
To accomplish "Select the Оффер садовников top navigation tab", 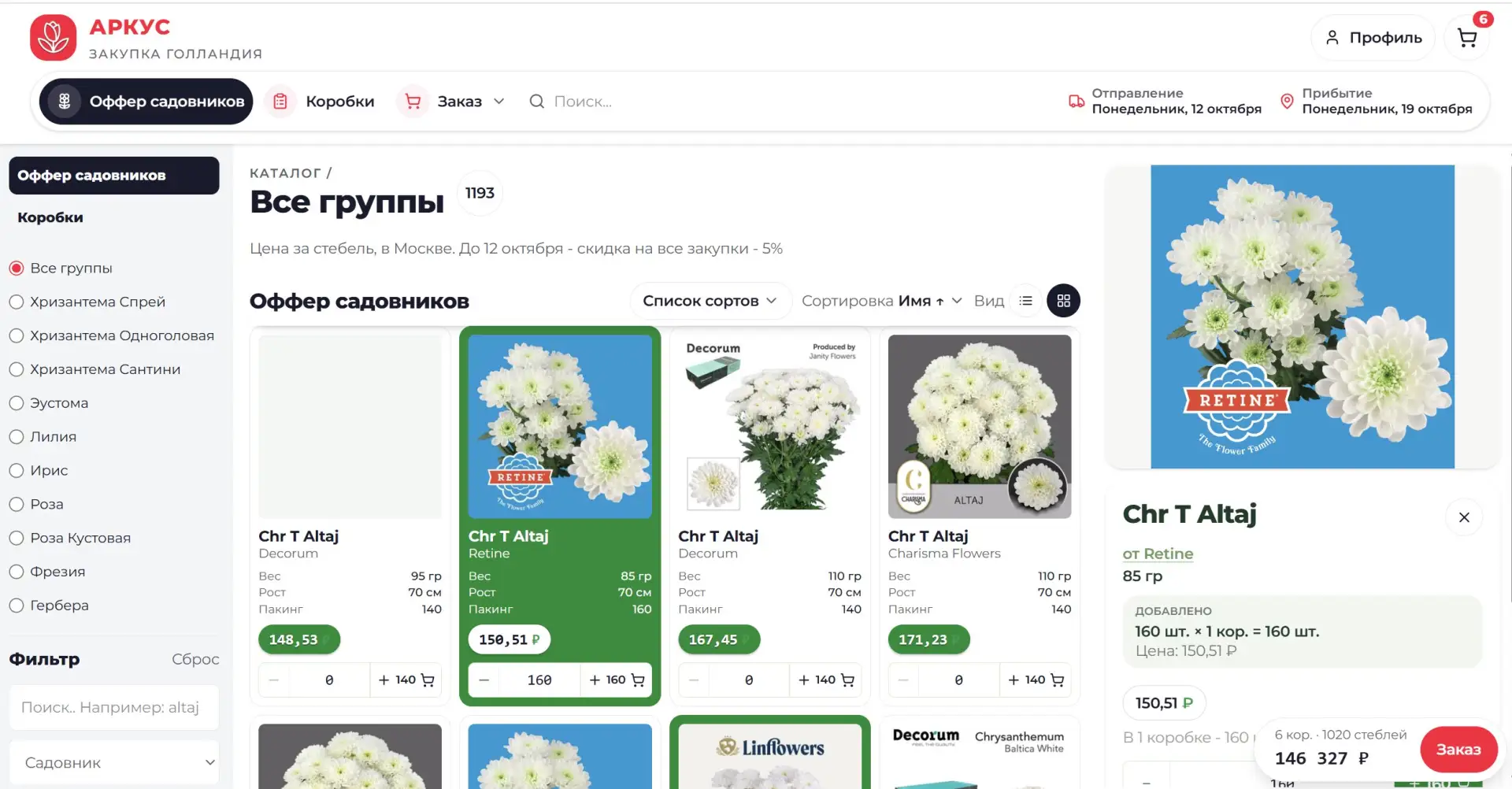I will click(146, 102).
